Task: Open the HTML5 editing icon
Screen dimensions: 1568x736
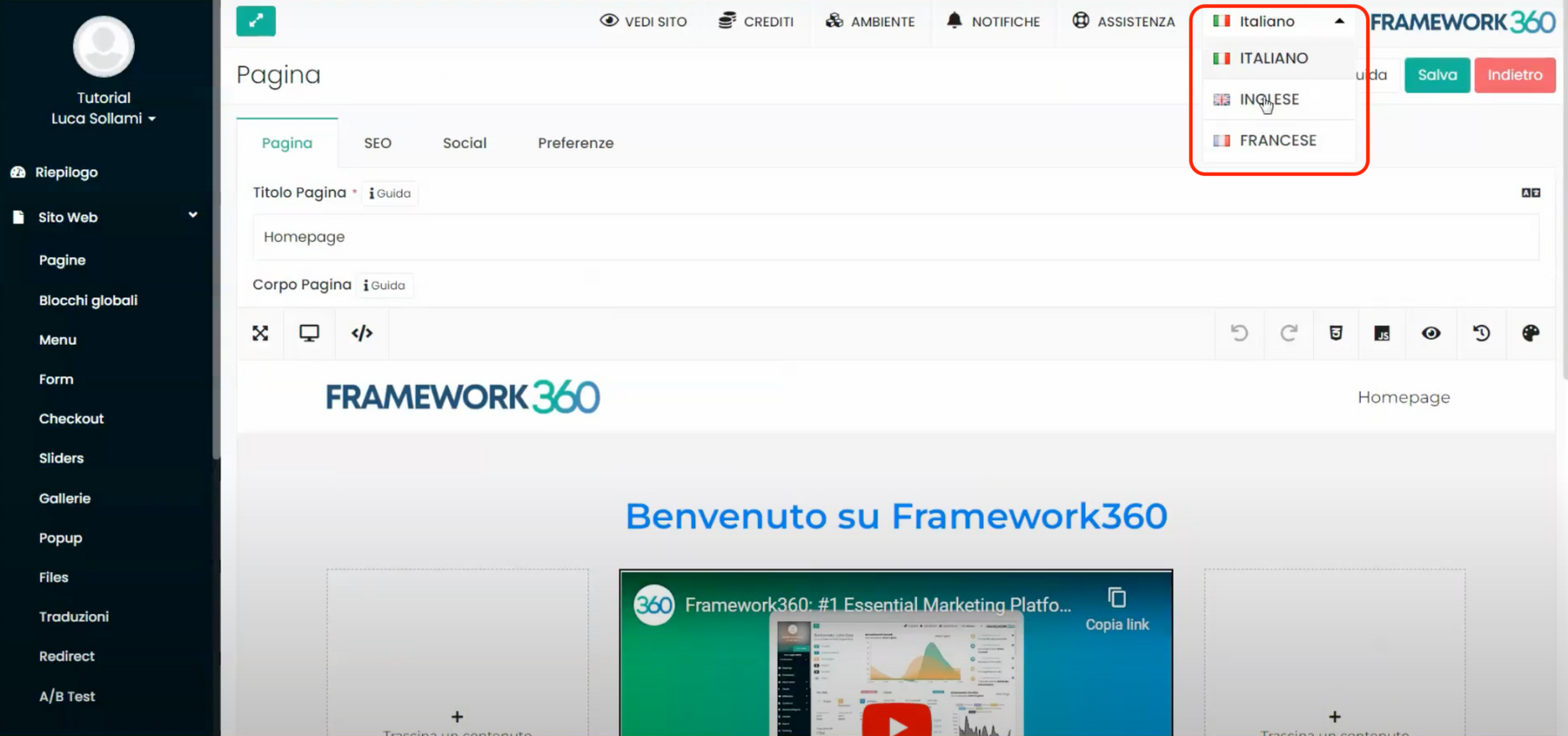Action: 1336,333
